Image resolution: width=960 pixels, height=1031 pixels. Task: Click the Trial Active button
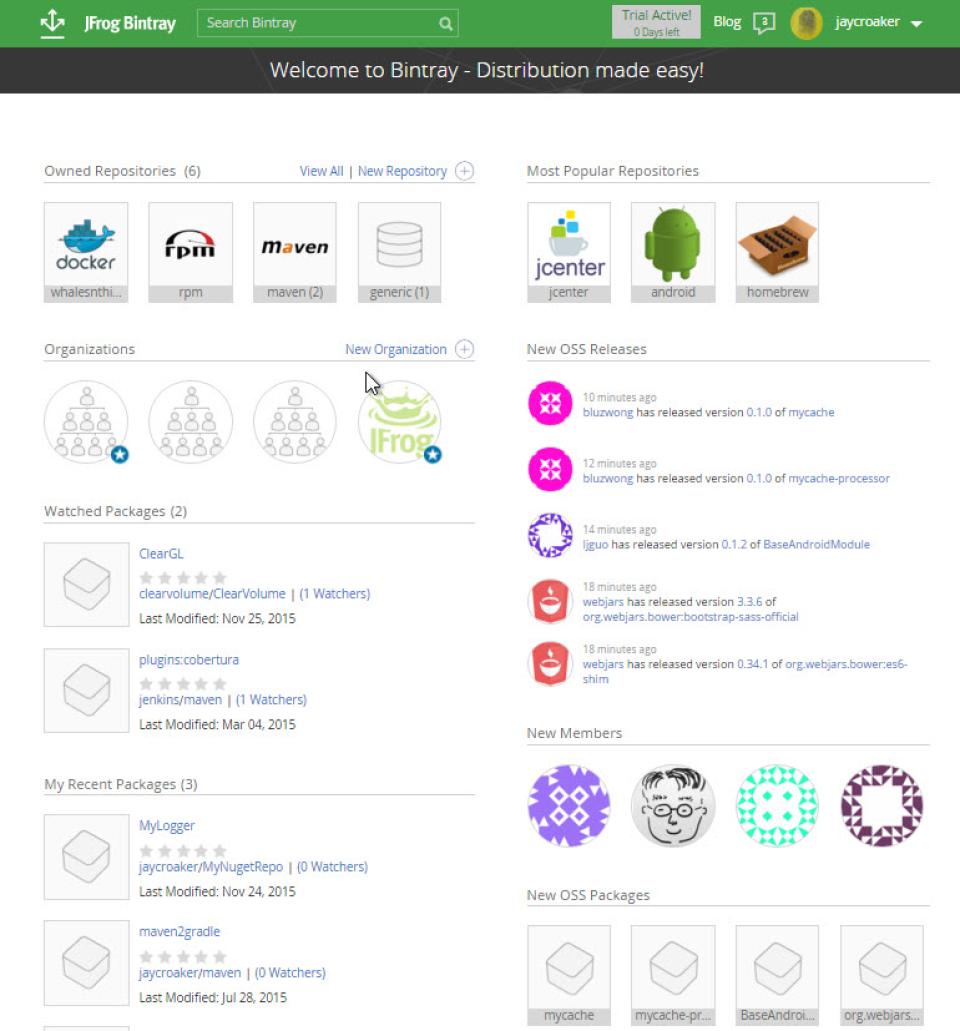click(x=656, y=22)
